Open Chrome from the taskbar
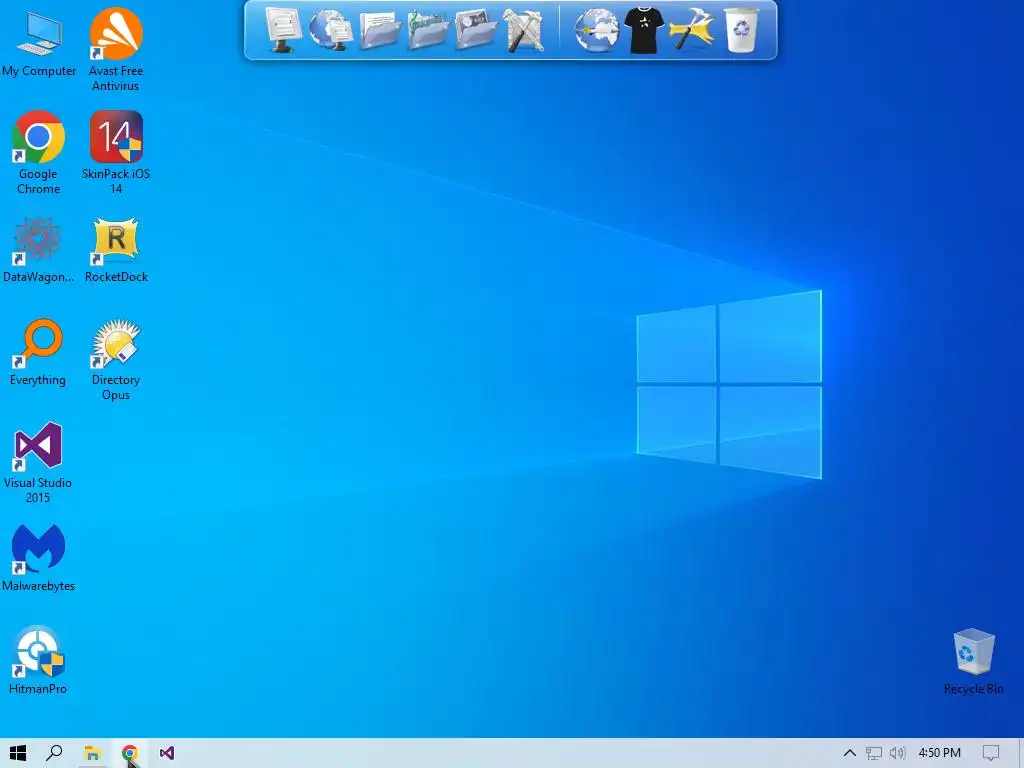This screenshot has height=768, width=1024. (x=129, y=753)
